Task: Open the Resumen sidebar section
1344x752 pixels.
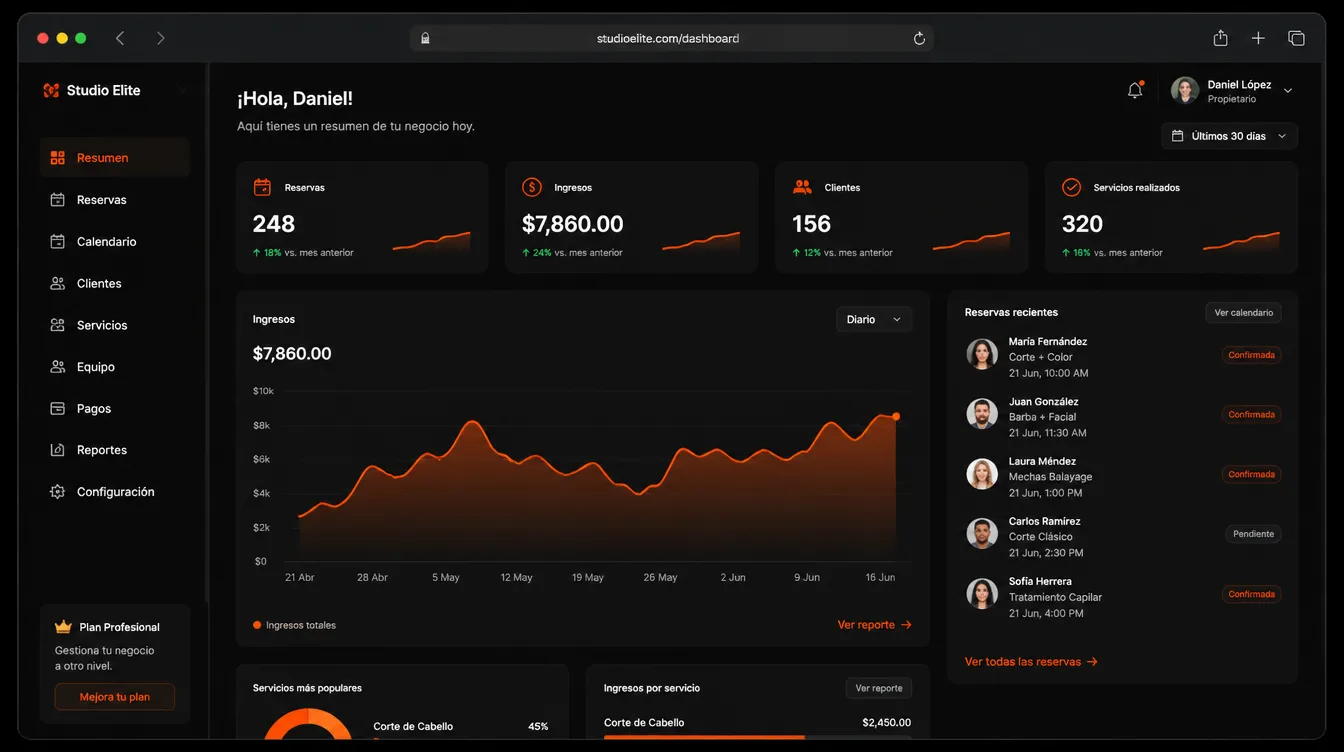Action: coord(115,158)
